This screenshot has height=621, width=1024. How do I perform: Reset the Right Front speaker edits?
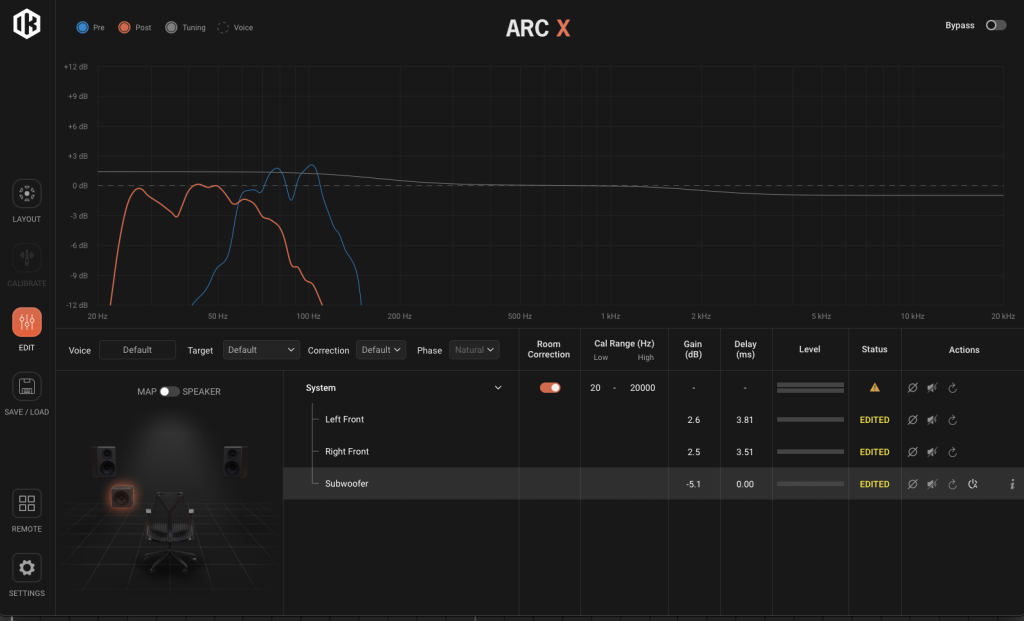952,452
